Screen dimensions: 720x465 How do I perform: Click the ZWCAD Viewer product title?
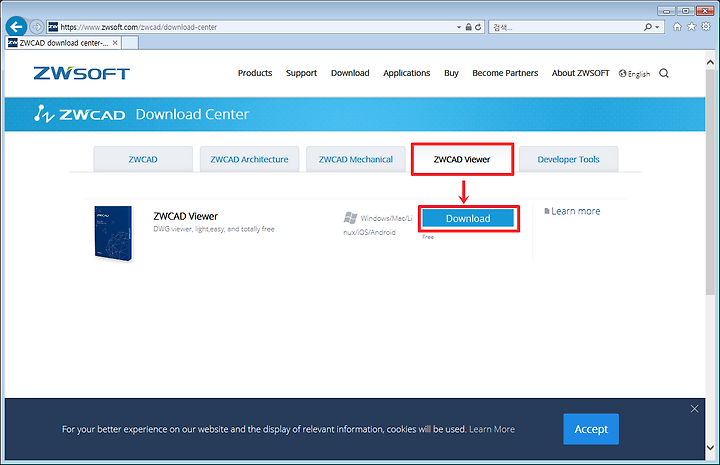(x=186, y=216)
